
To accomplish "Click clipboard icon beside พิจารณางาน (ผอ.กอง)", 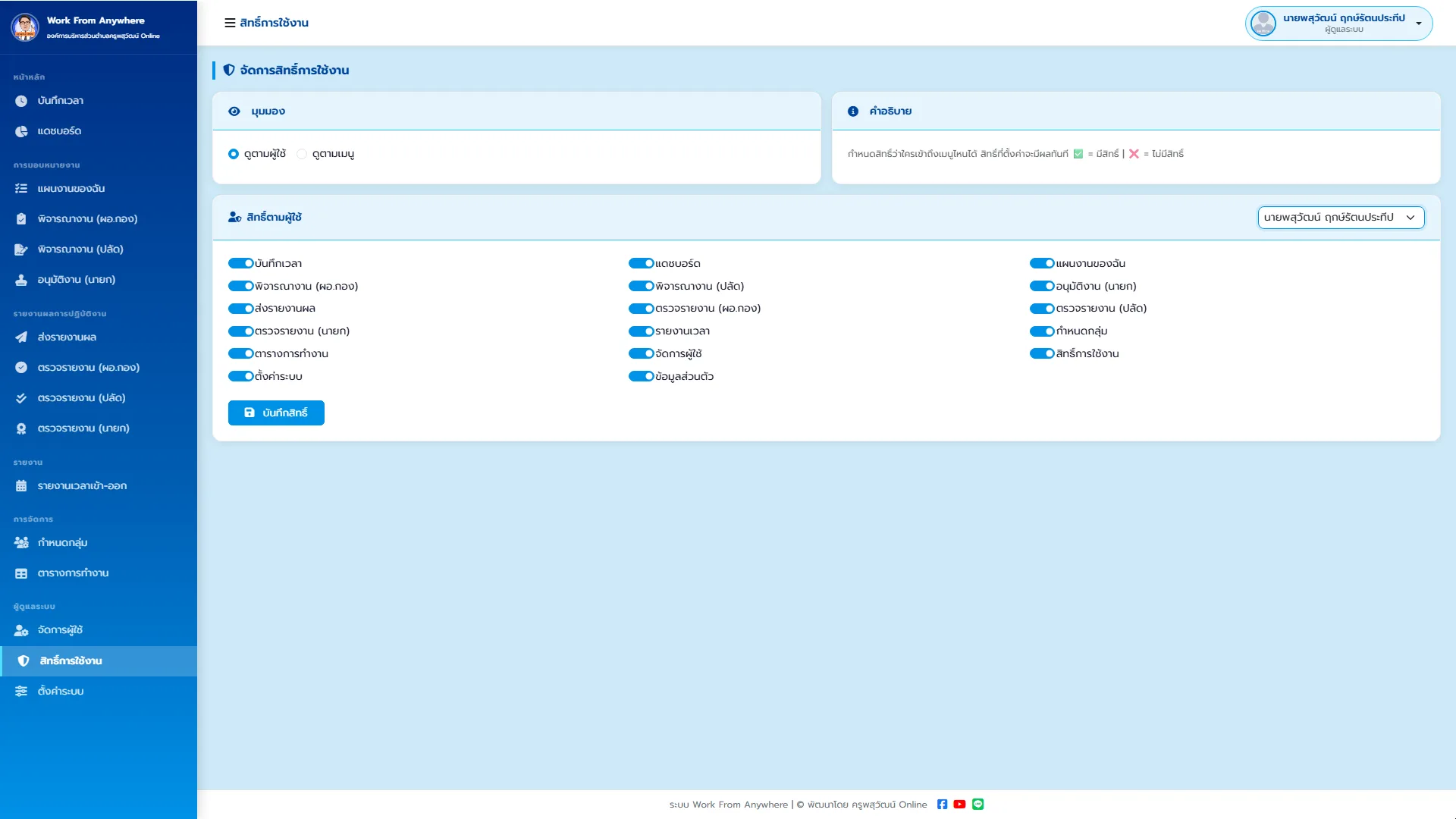I will pyautogui.click(x=21, y=219).
